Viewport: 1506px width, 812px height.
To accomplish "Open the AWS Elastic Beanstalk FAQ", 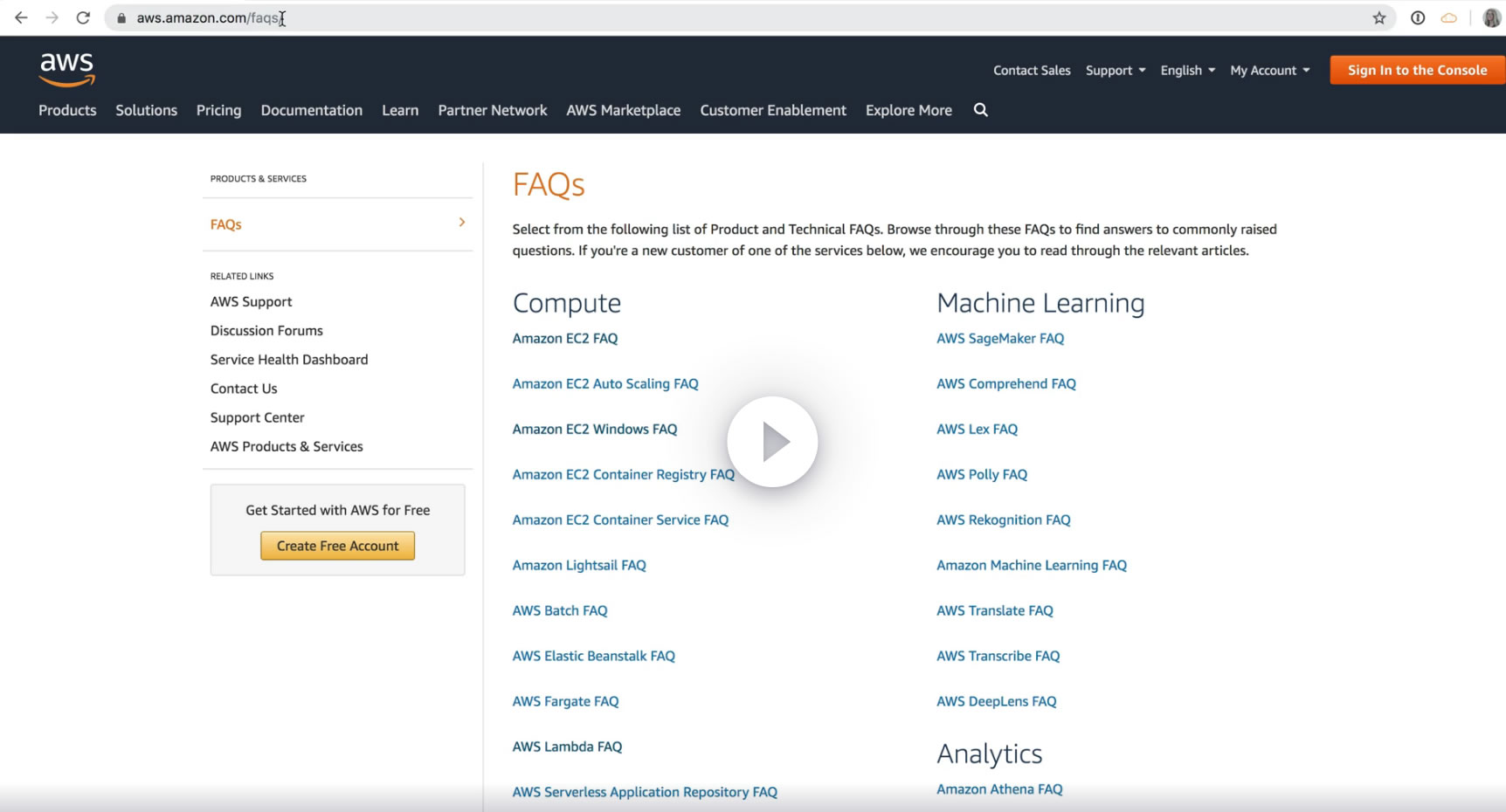I will (x=594, y=656).
